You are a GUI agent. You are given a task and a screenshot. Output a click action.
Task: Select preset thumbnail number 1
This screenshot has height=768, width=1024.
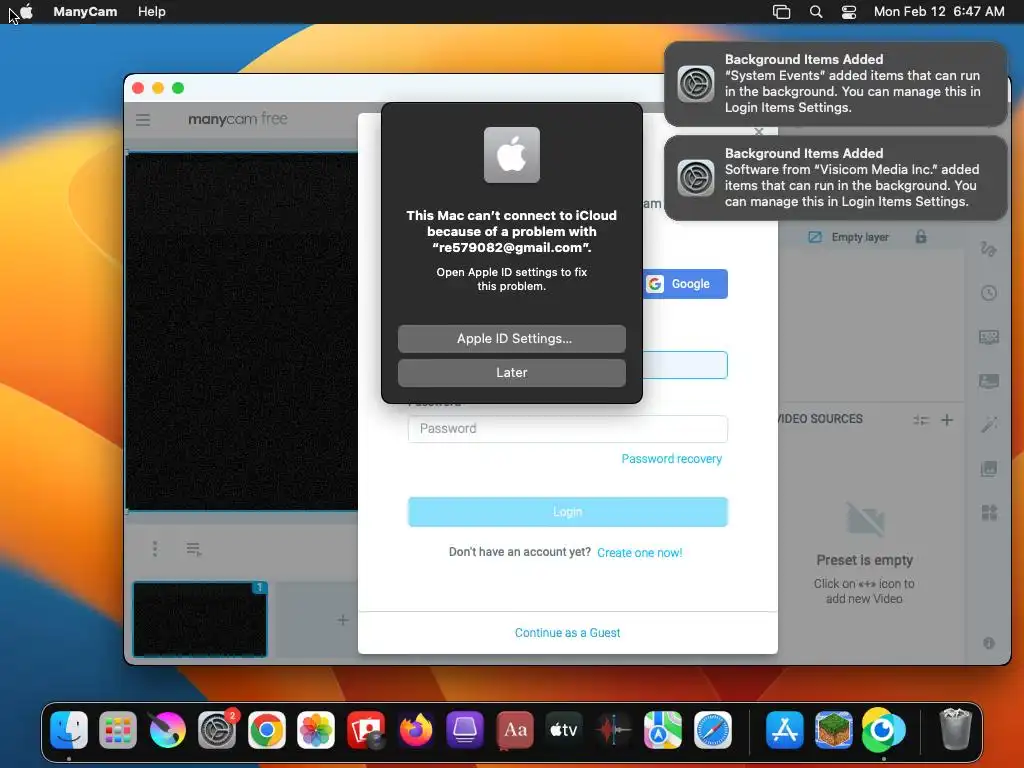(x=200, y=619)
